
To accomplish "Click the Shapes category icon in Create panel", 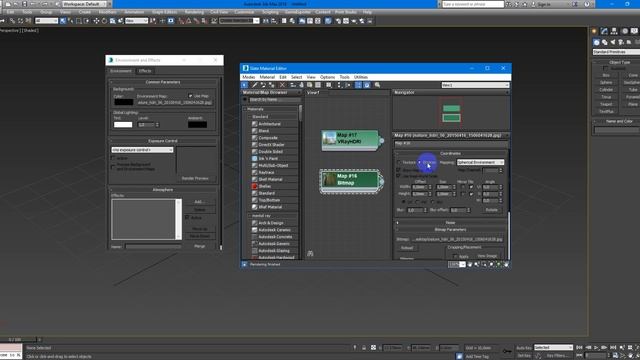I will click(x=604, y=42).
